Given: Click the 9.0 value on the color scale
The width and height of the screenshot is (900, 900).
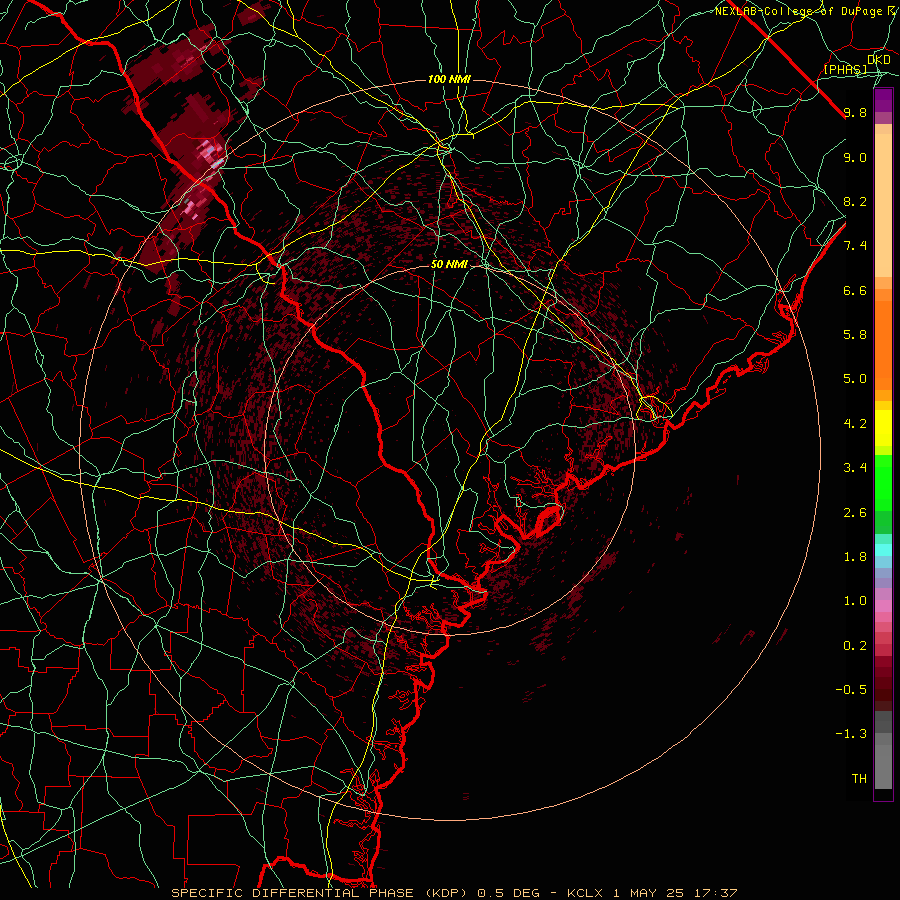Looking at the screenshot, I should pos(855,158).
